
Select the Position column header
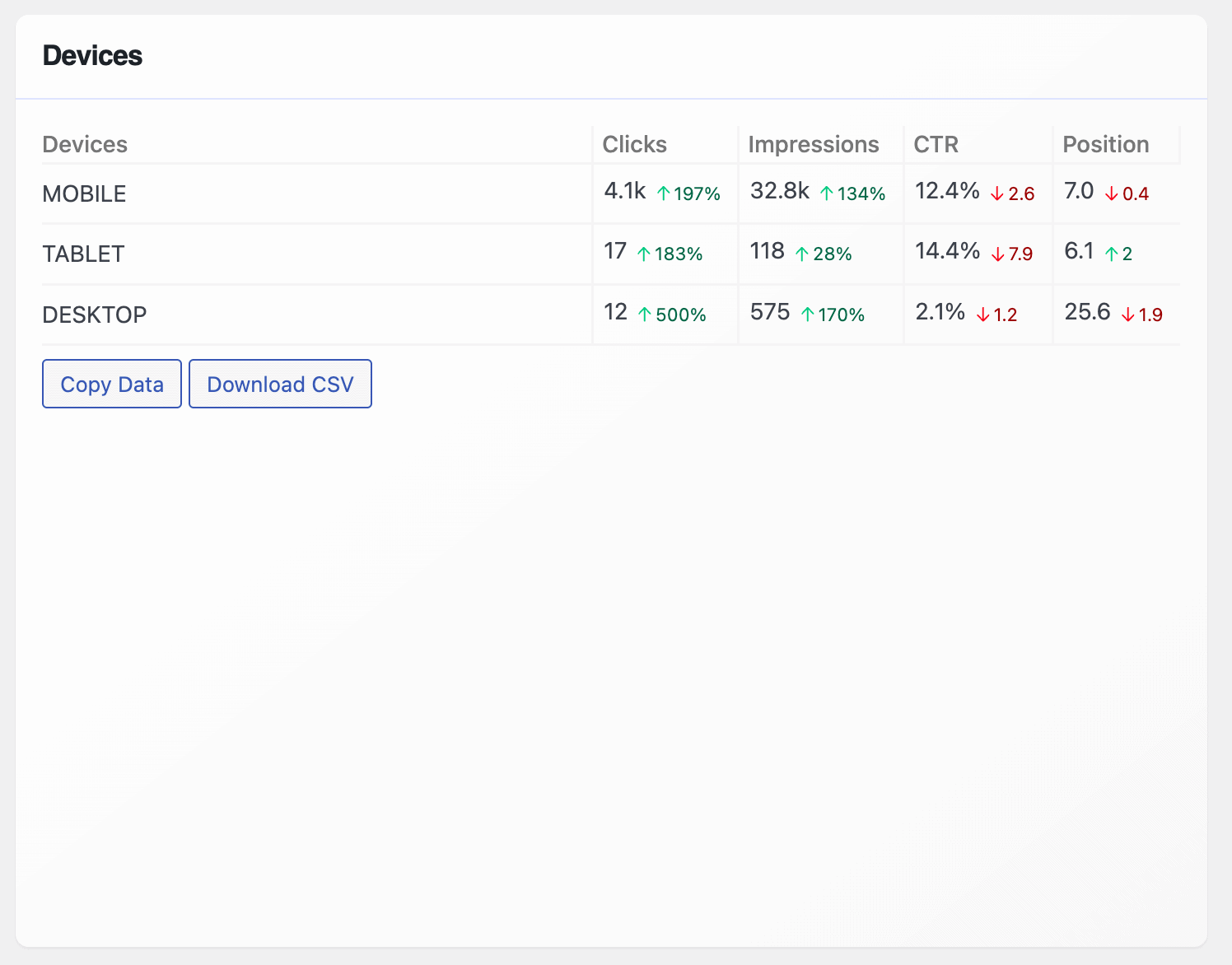(x=1106, y=144)
